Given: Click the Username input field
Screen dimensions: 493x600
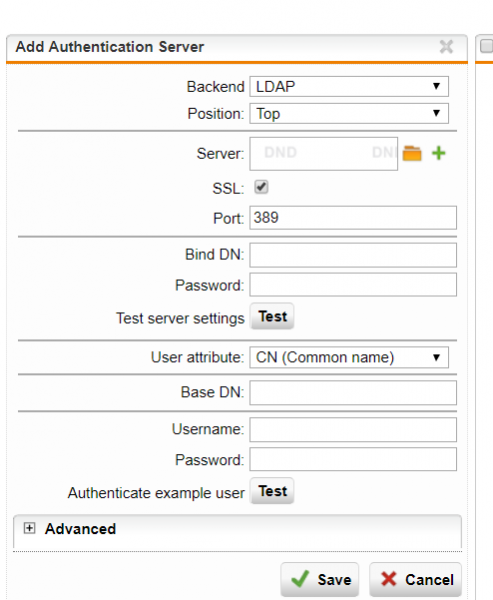Looking at the screenshot, I should point(353,429).
